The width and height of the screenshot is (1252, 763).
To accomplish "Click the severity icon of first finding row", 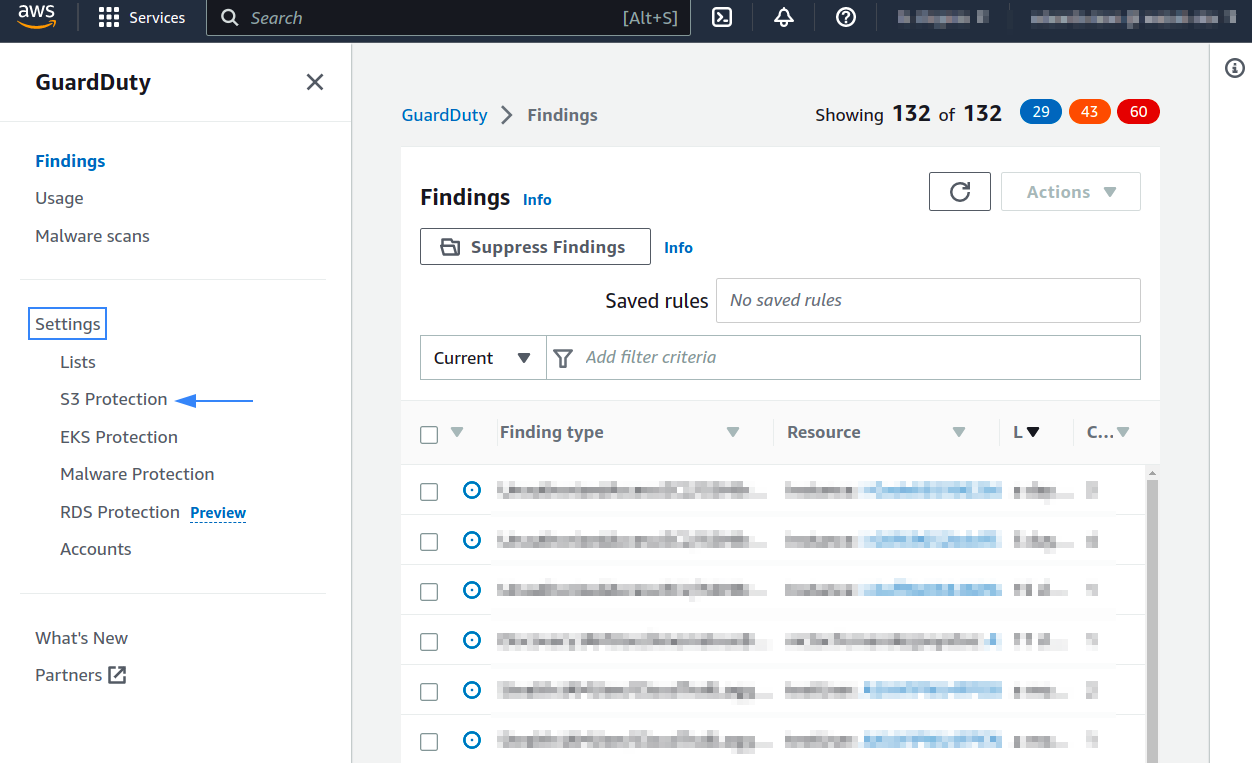I will [472, 490].
